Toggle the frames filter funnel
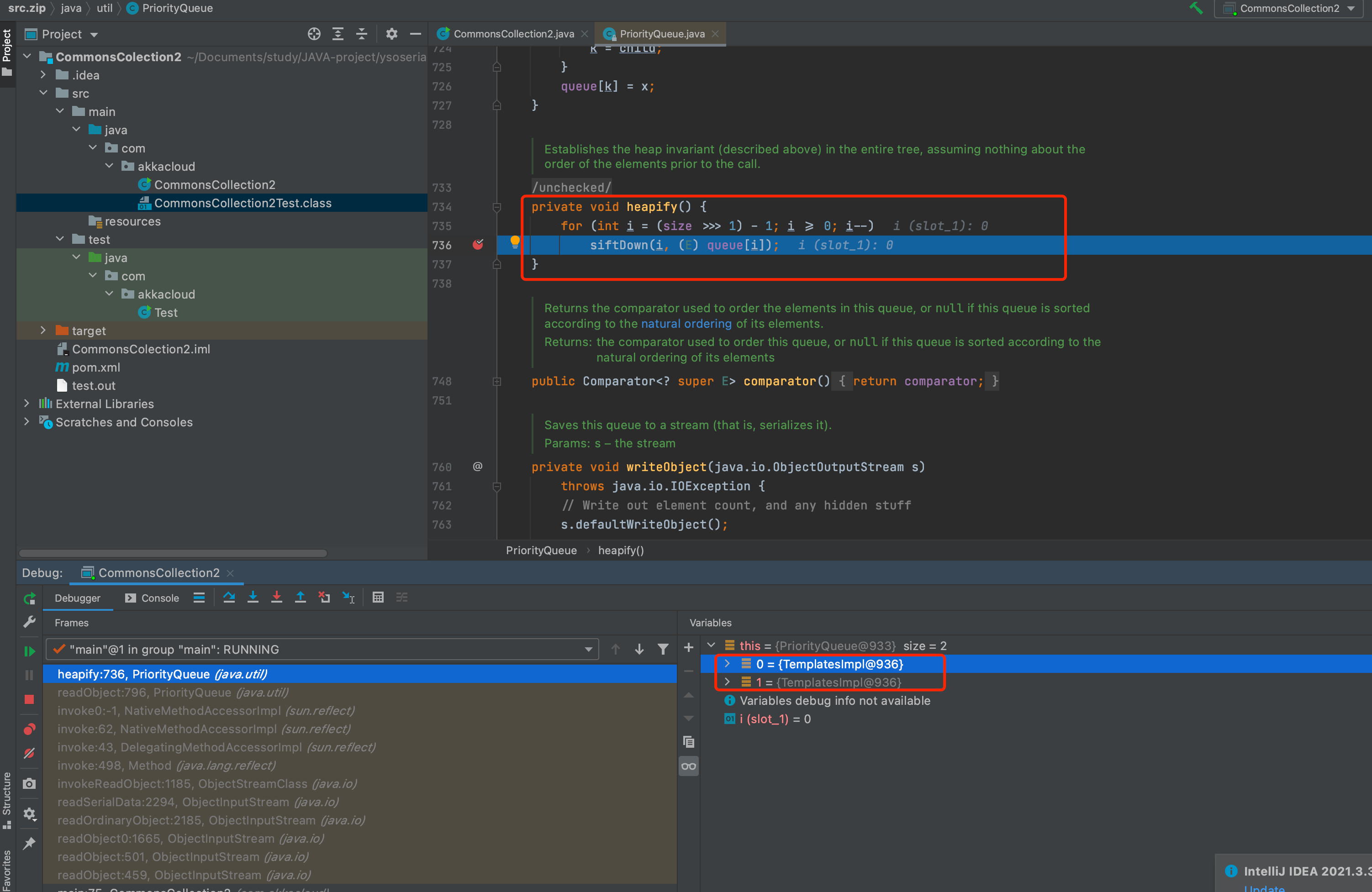The image size is (1372, 892). tap(663, 650)
